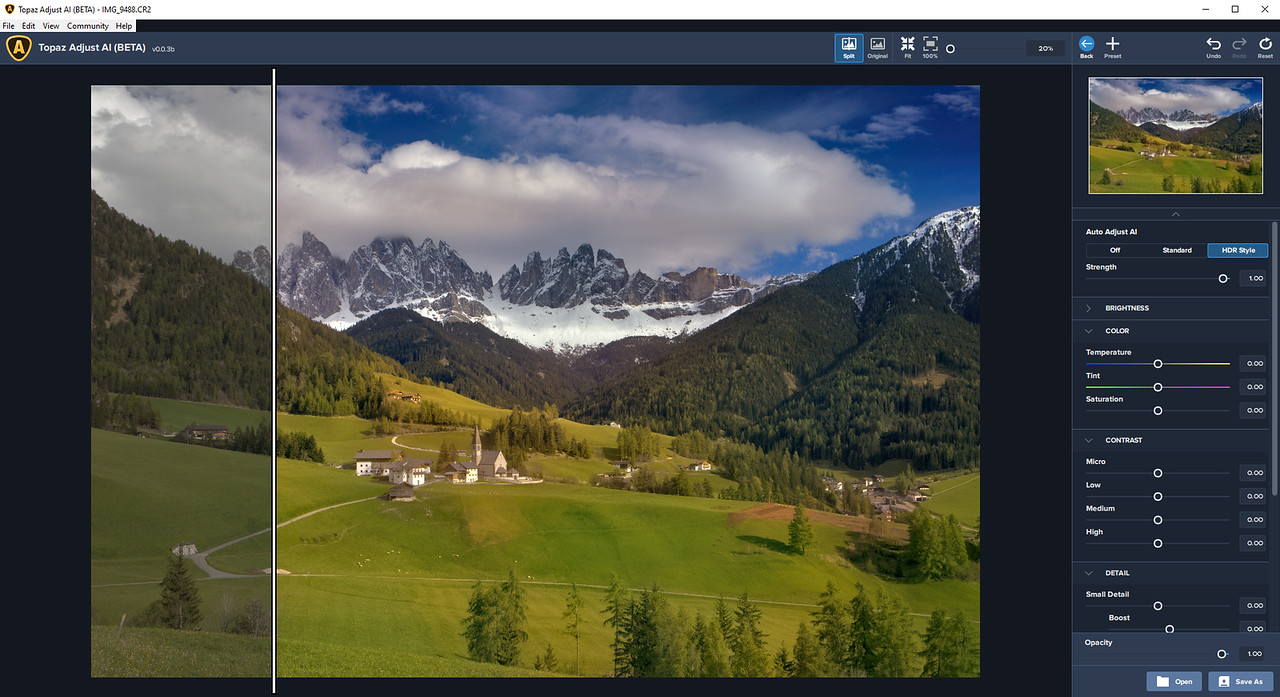Click the Saturation value field
Screen dimensions: 1280x697
click(1254, 411)
